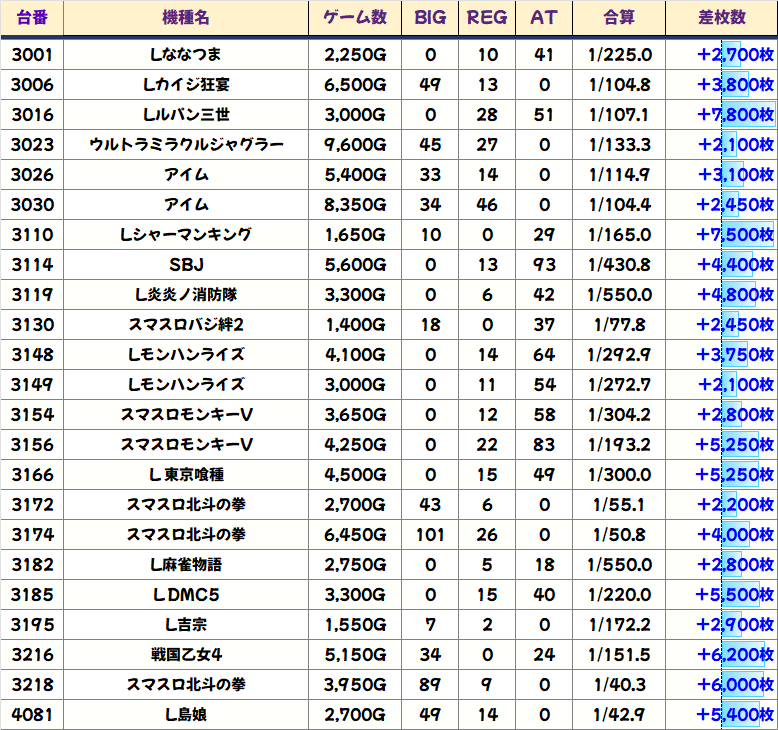Click the 台番 column header
Viewport: 778px width, 730px height.
pos(32,18)
